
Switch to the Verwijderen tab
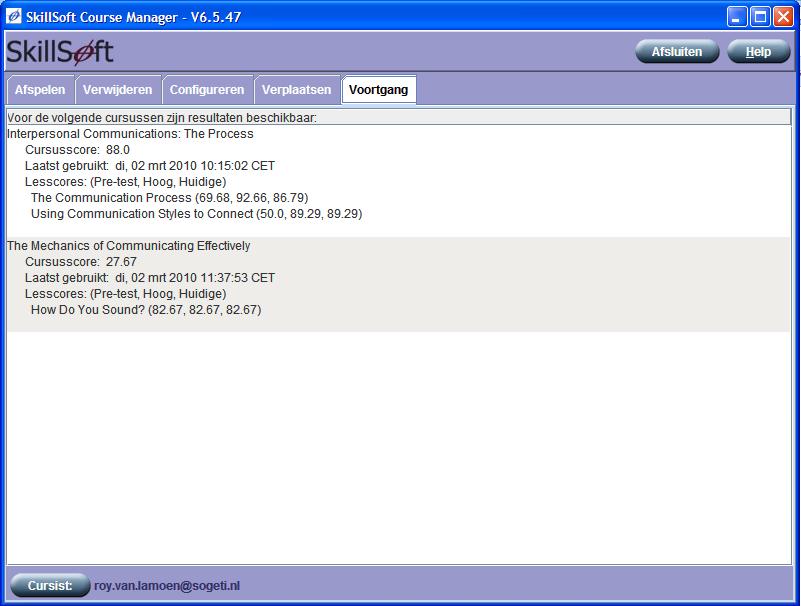[x=118, y=90]
